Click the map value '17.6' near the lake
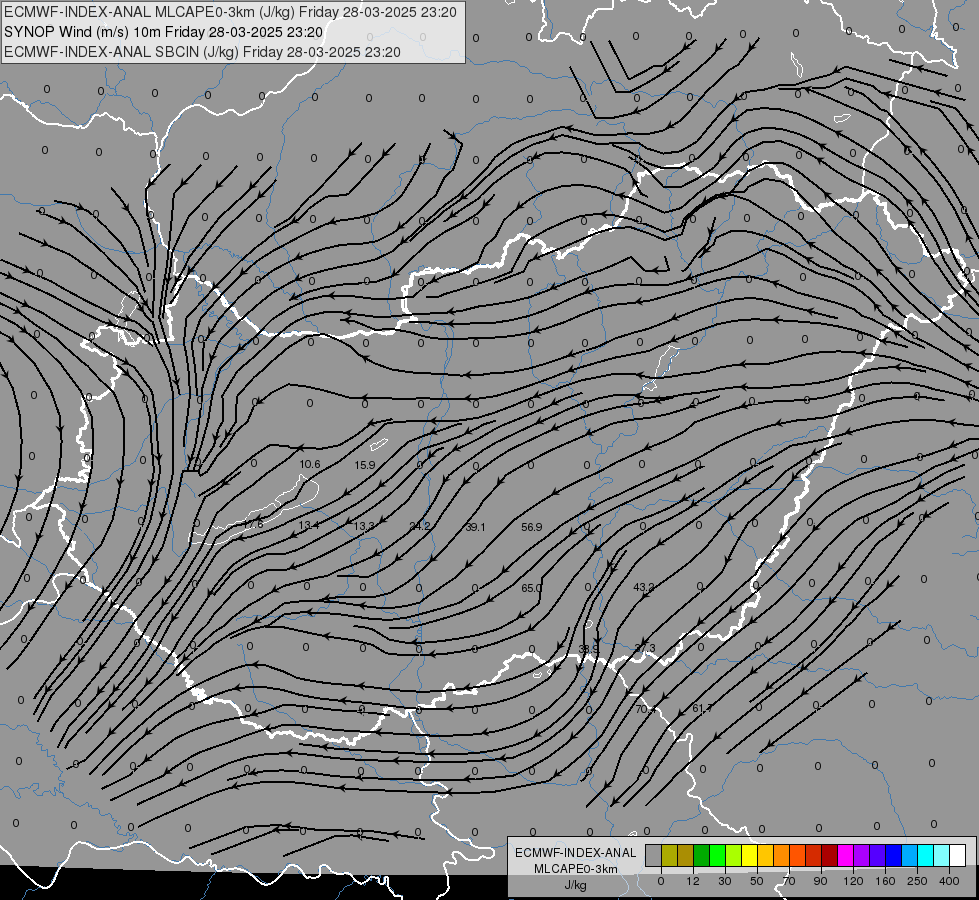Viewport: 979px width, 900px height. [253, 525]
